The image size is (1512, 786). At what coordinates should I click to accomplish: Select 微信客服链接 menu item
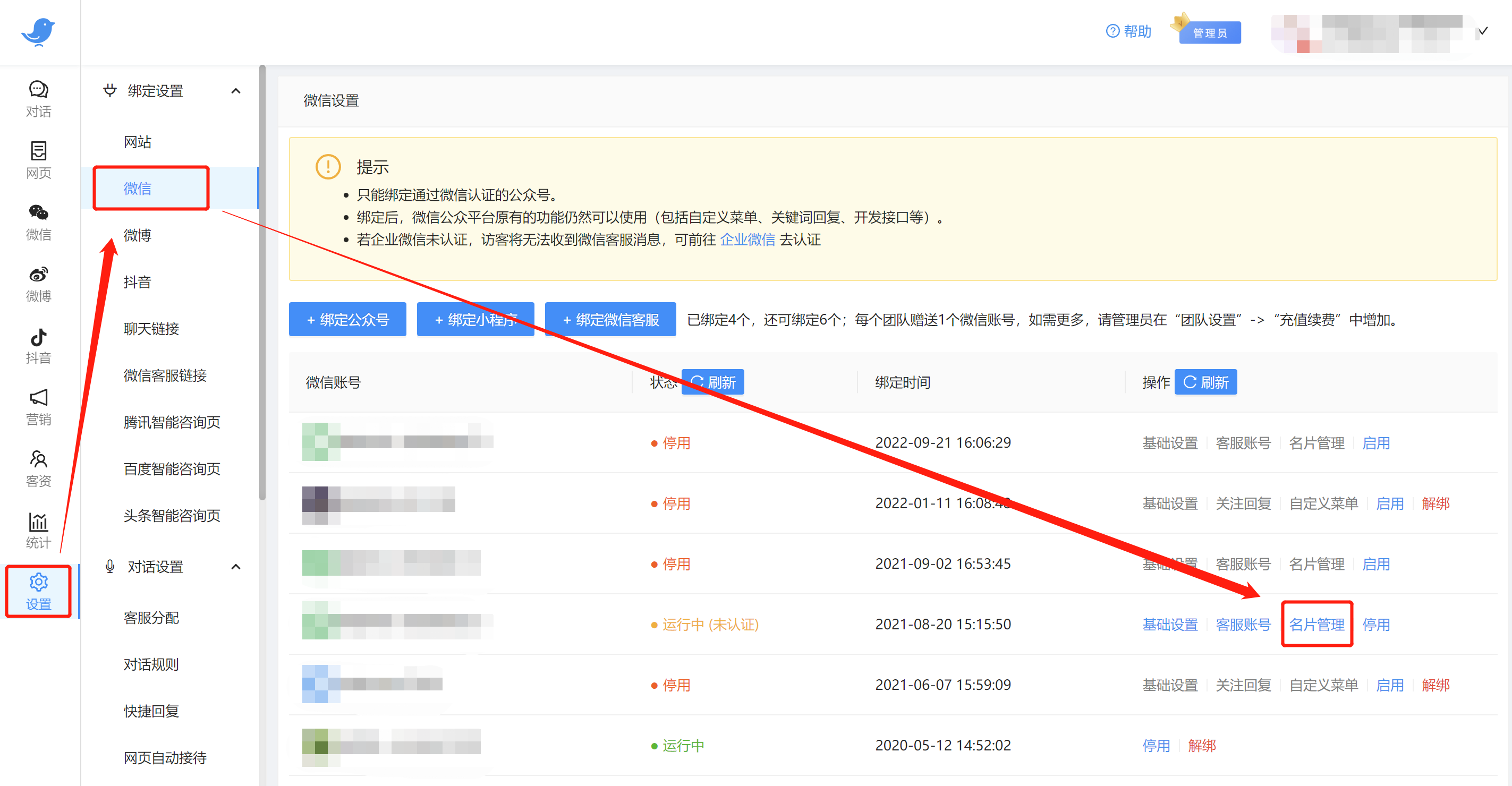165,375
